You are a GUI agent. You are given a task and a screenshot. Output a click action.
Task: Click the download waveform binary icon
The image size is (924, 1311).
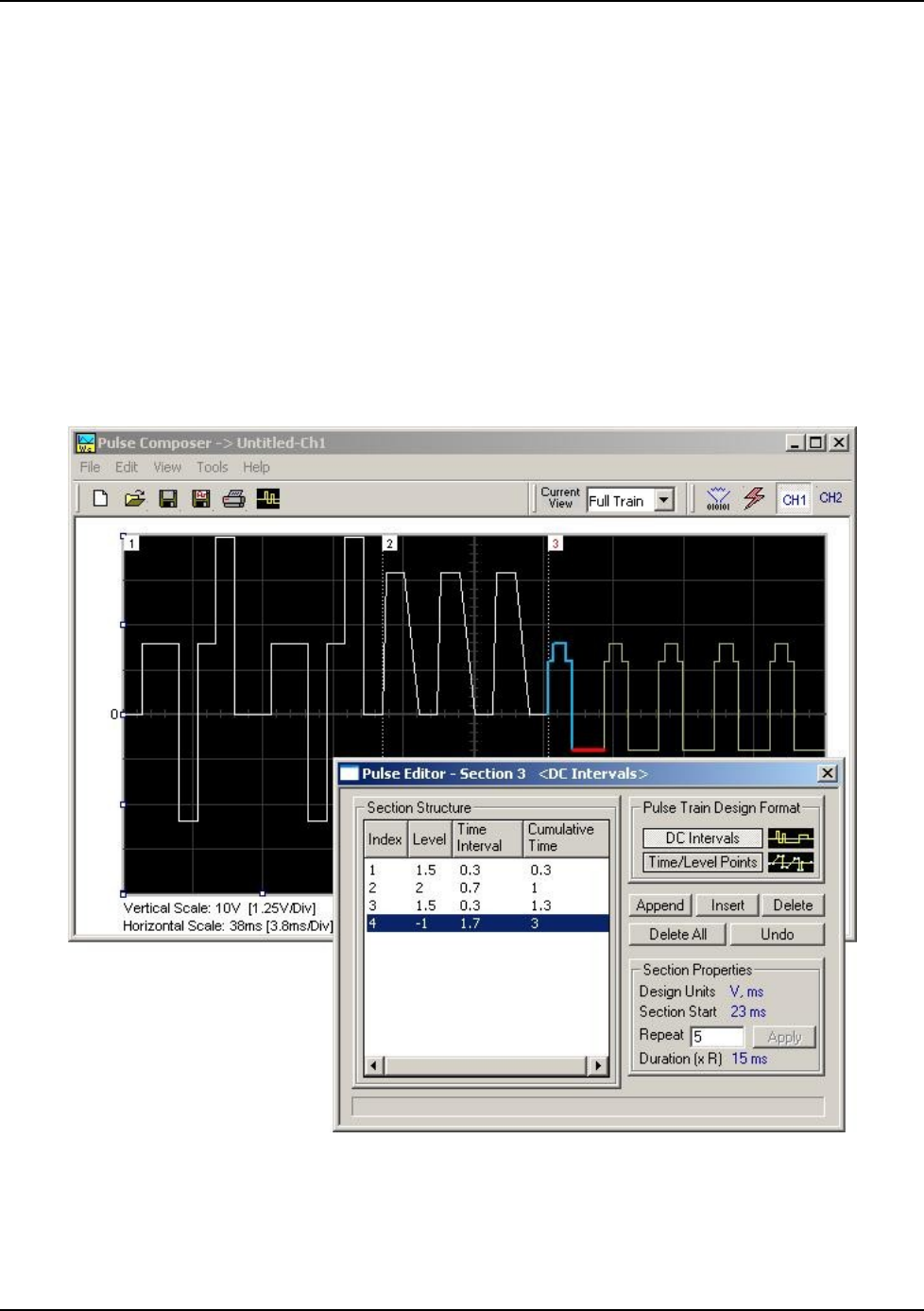[718, 499]
